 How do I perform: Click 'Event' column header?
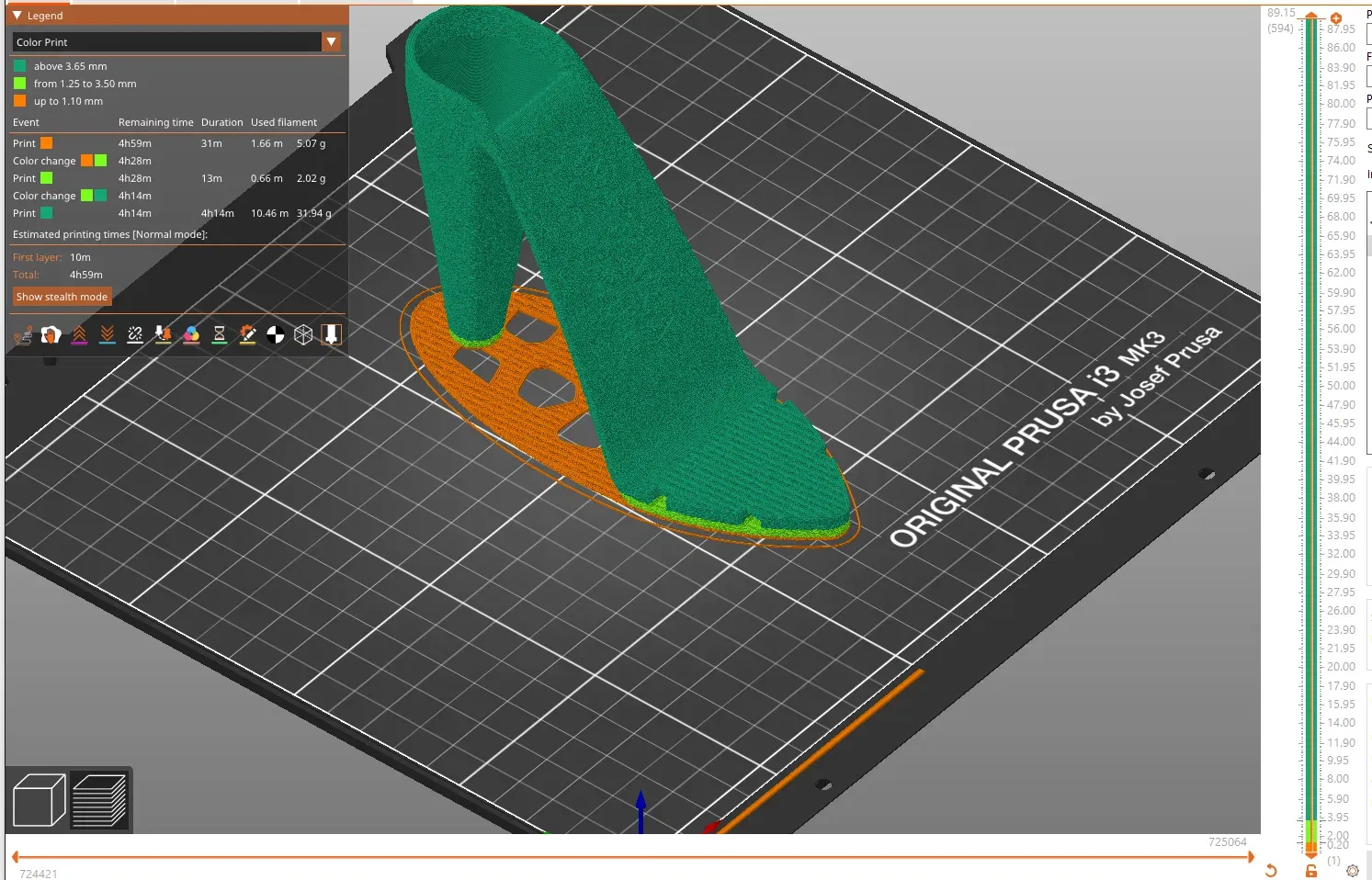26,122
